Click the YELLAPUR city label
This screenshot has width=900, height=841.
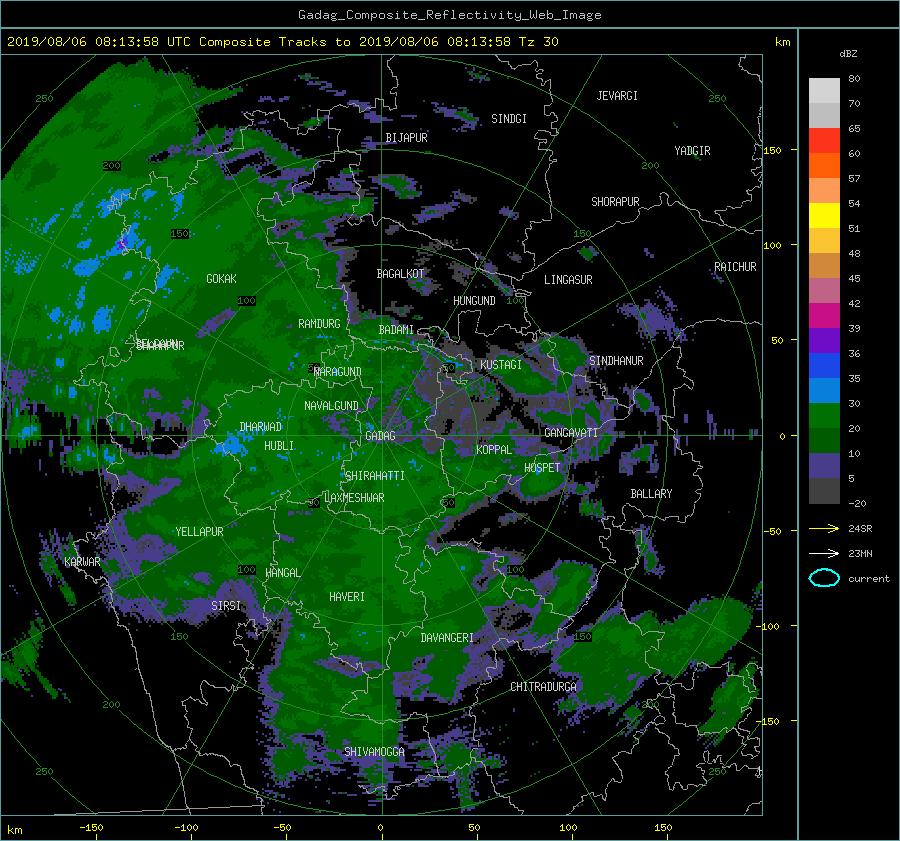199,532
